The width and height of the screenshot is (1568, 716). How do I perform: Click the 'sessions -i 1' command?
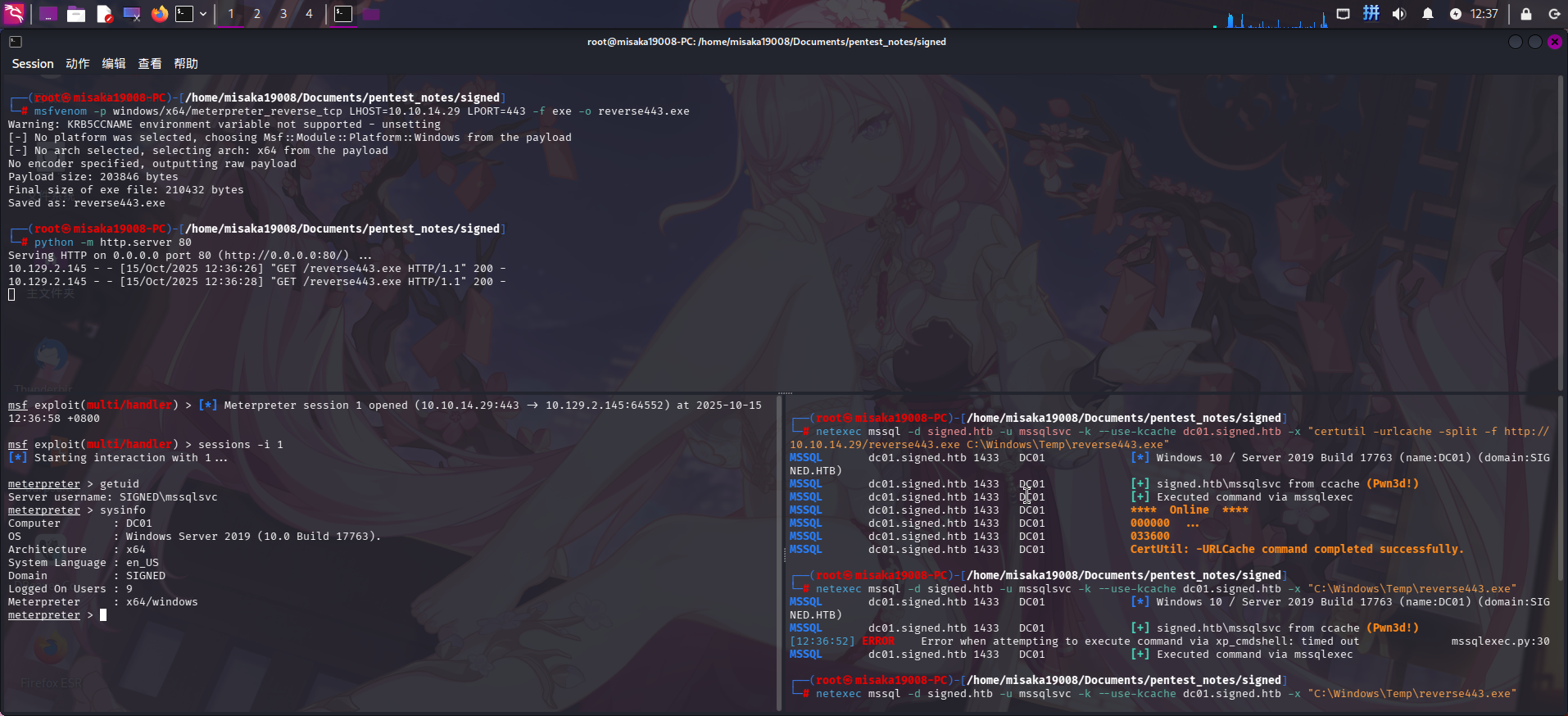click(240, 445)
